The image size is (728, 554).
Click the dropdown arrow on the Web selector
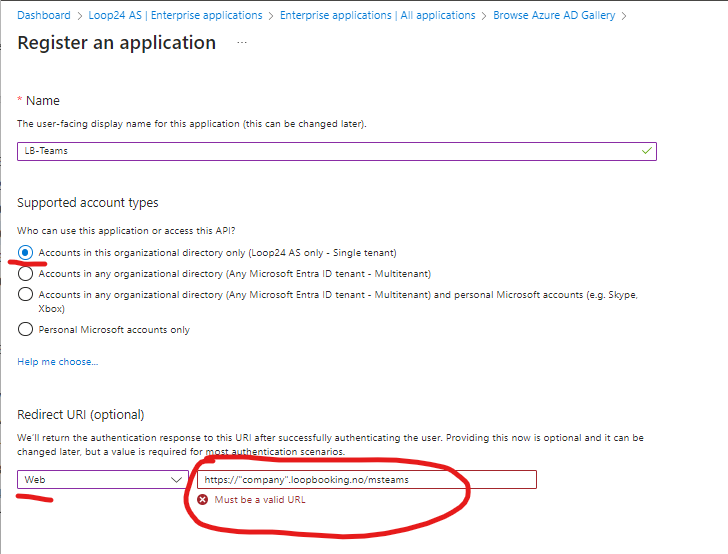point(176,480)
